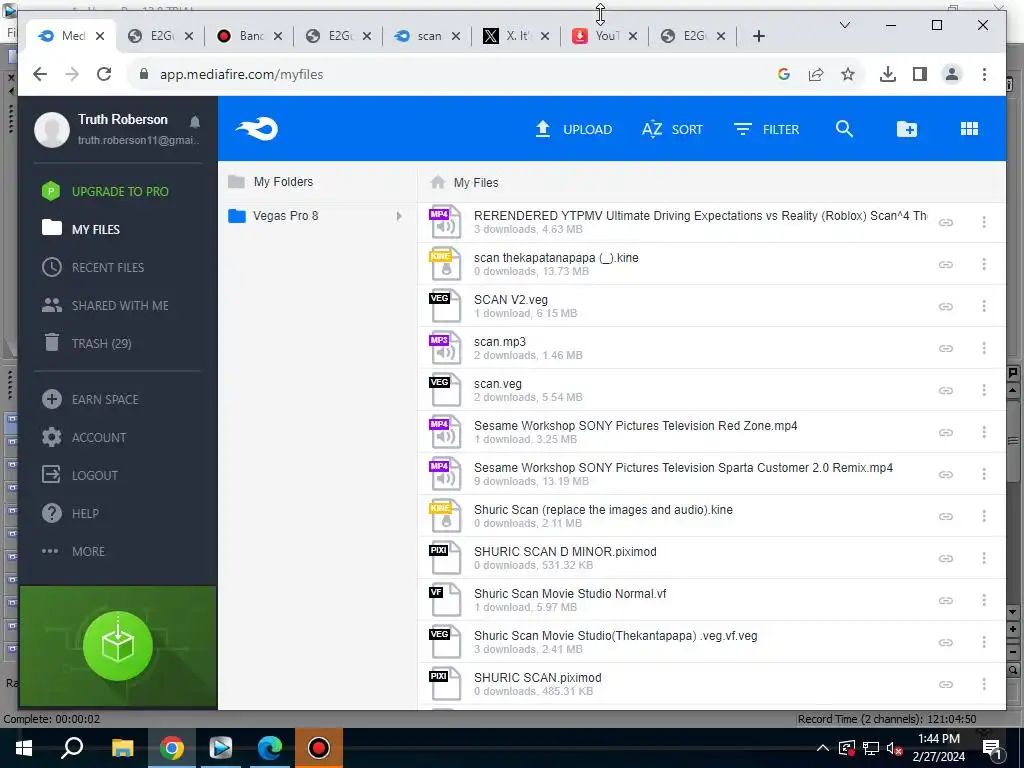Bookmark this page with the star icon
The width and height of the screenshot is (1024, 768).
point(848,74)
